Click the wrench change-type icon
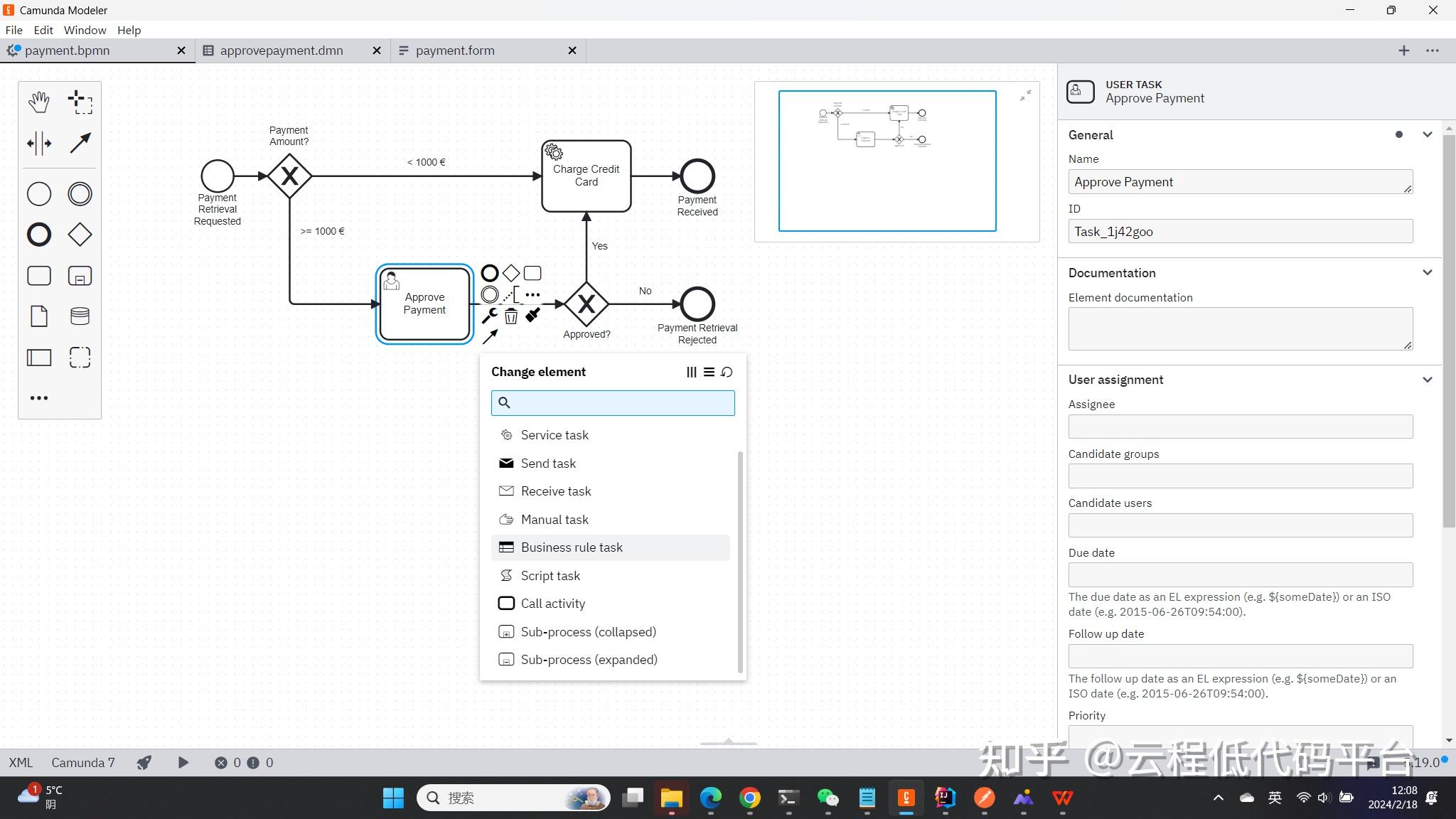Viewport: 1456px width, 819px height. coord(490,316)
